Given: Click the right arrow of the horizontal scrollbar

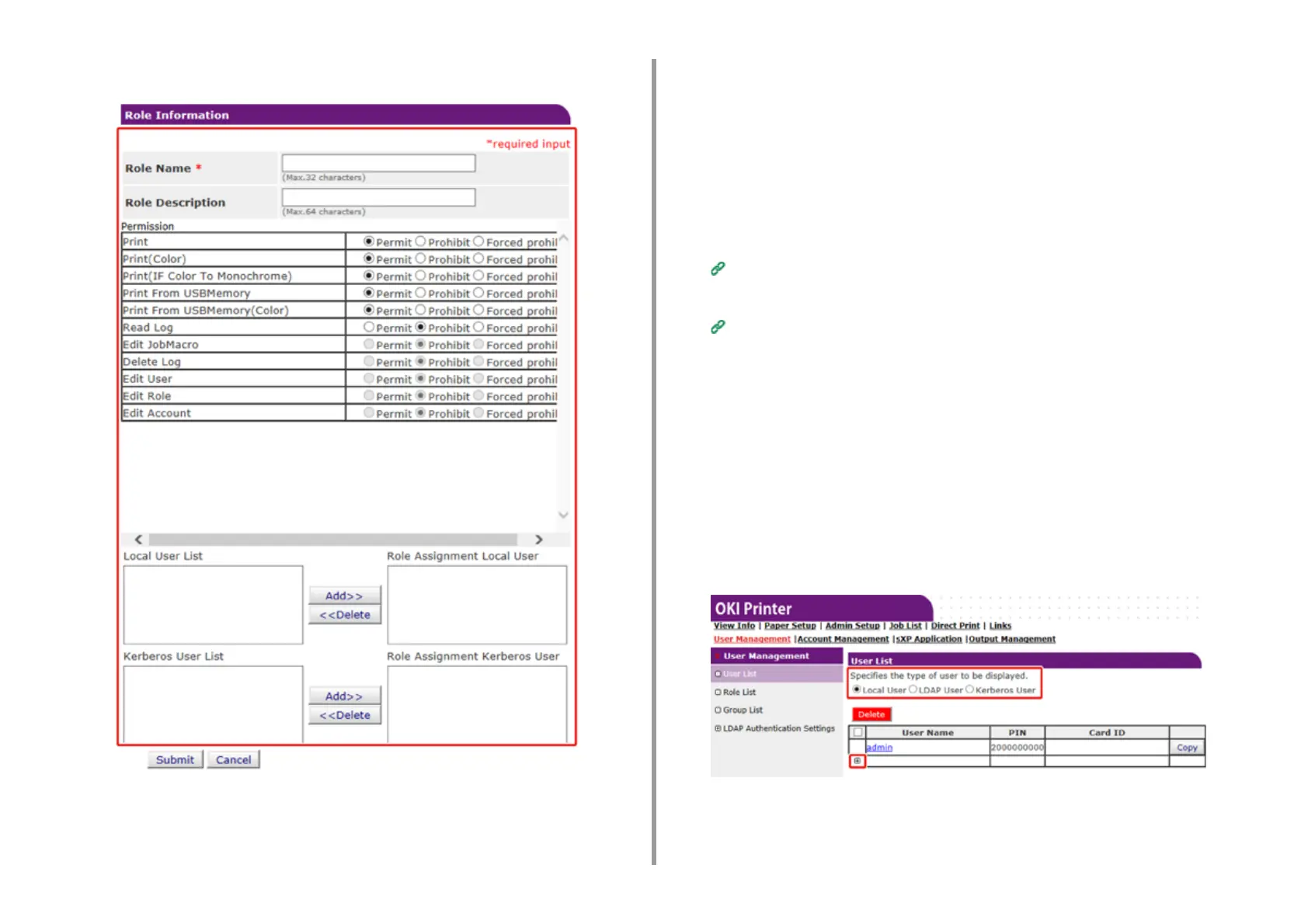Looking at the screenshot, I should coord(538,540).
